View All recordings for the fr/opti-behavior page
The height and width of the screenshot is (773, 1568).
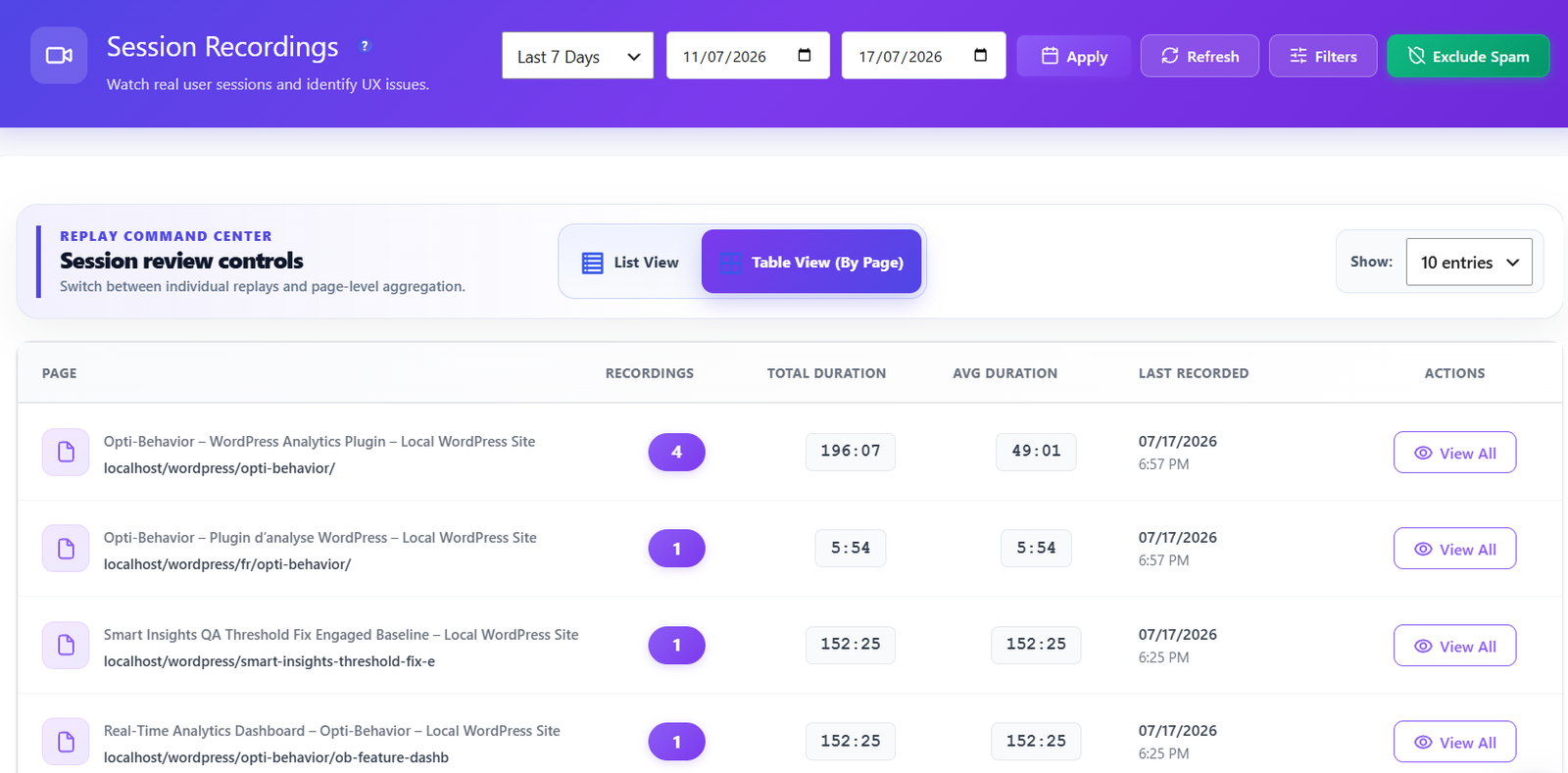tap(1455, 549)
